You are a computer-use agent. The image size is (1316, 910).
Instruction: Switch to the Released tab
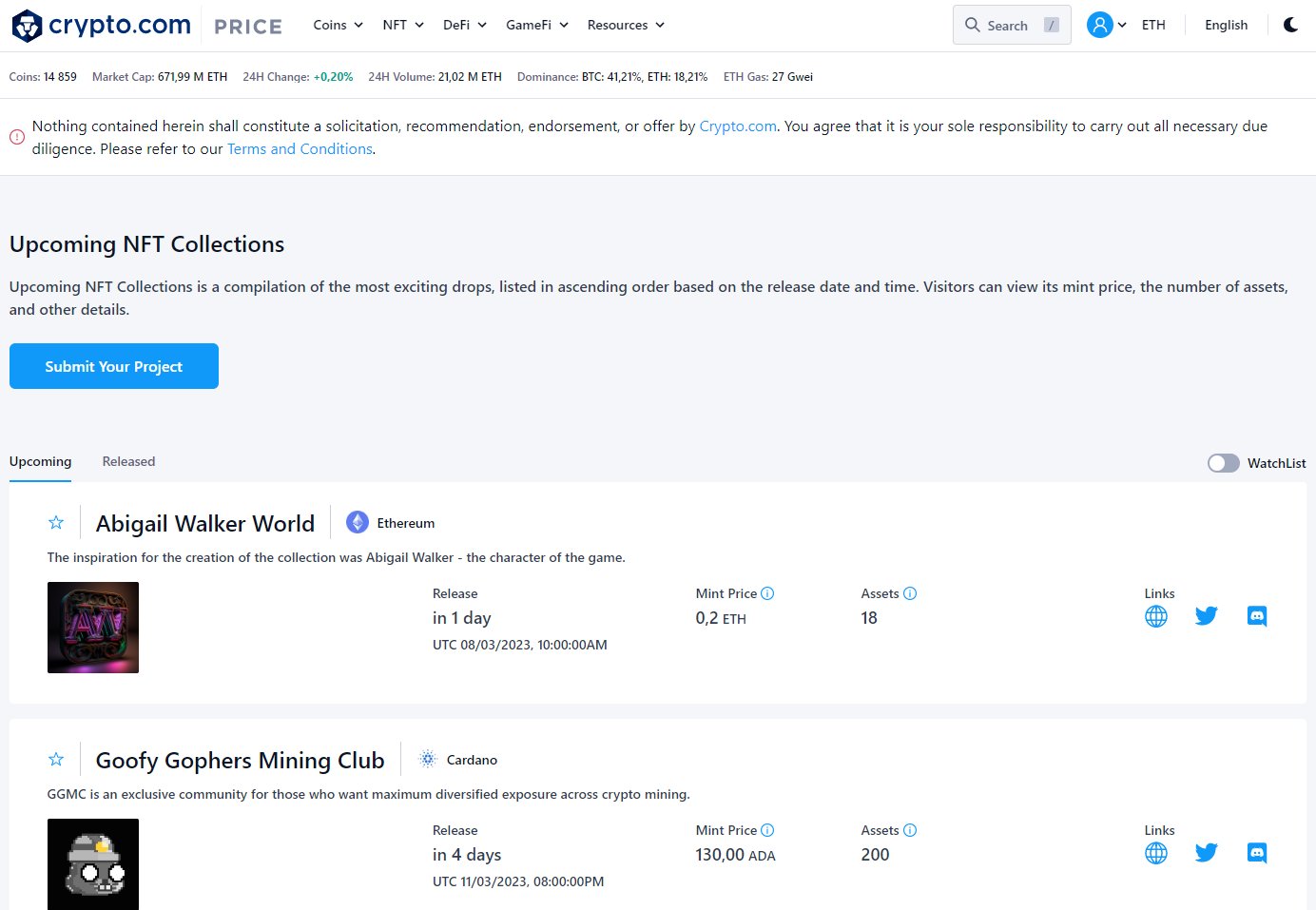(x=128, y=461)
